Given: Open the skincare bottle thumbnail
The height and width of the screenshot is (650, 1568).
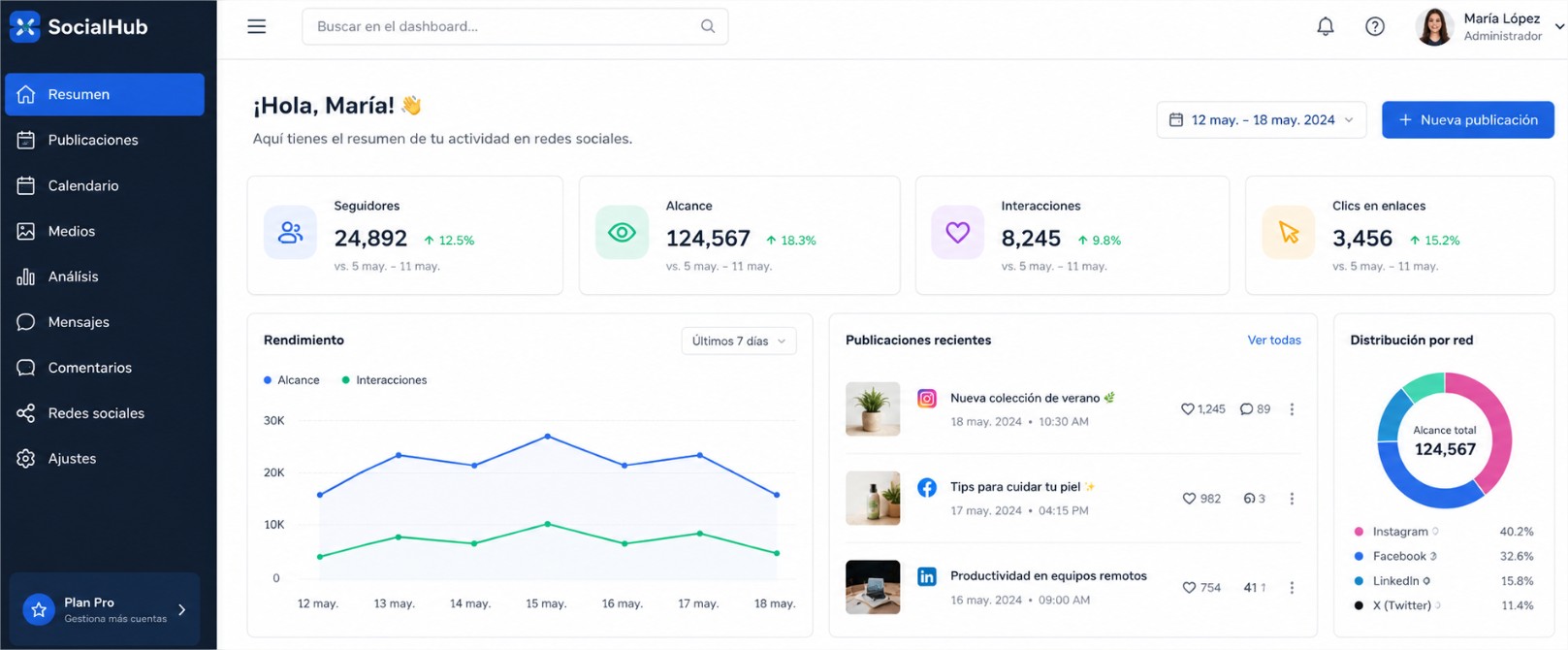Looking at the screenshot, I should pos(873,498).
